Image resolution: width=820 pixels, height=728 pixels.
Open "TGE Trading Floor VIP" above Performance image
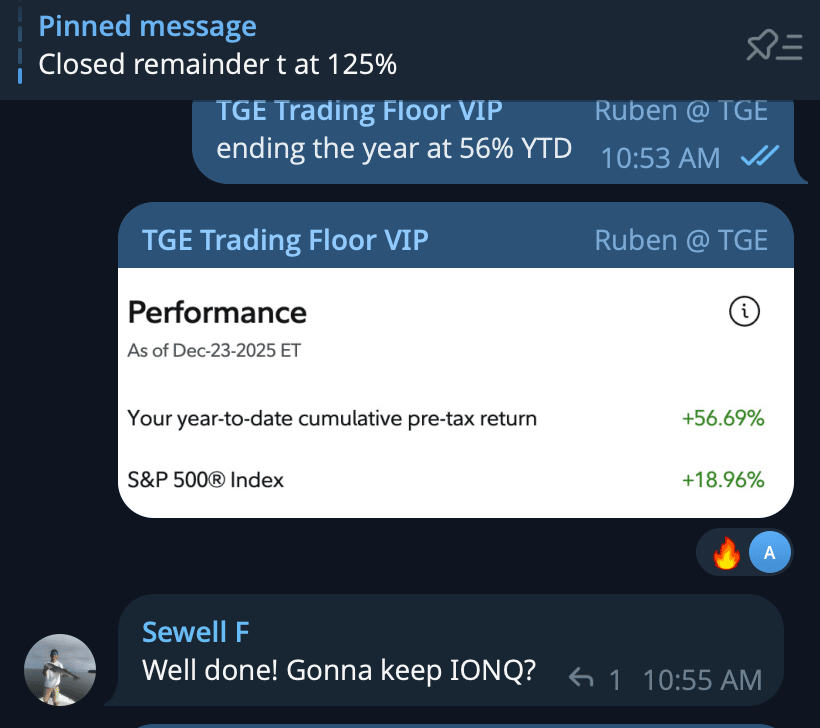[x=285, y=240]
